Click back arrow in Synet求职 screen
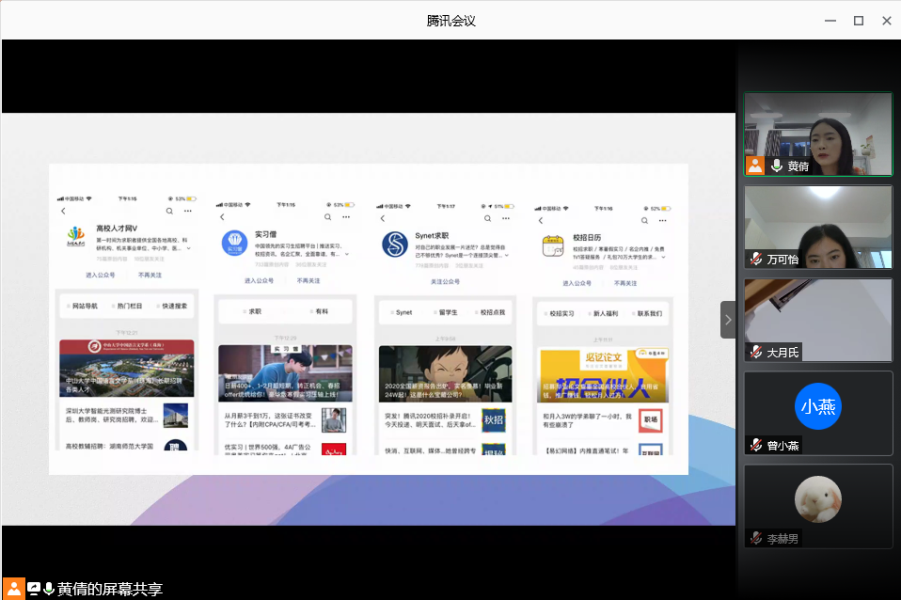This screenshot has height=600, width=901. pyautogui.click(x=383, y=218)
